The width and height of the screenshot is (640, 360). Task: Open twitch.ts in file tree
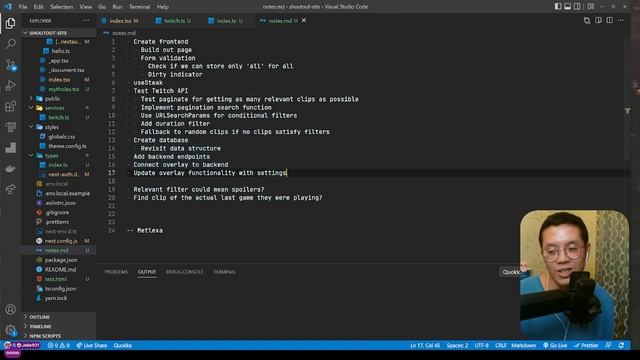[59, 117]
